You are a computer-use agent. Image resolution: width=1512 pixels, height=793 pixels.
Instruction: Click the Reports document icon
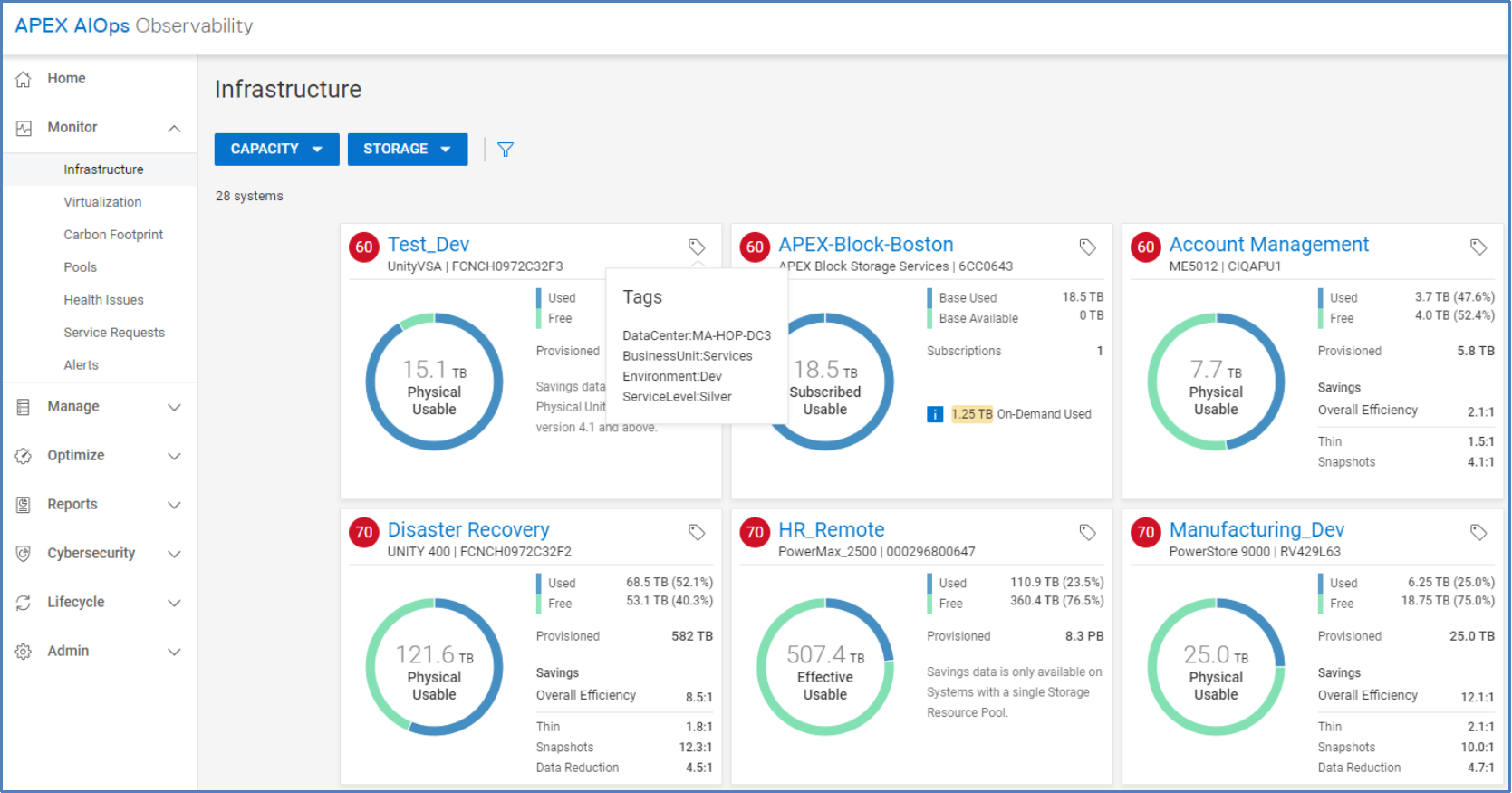[24, 505]
